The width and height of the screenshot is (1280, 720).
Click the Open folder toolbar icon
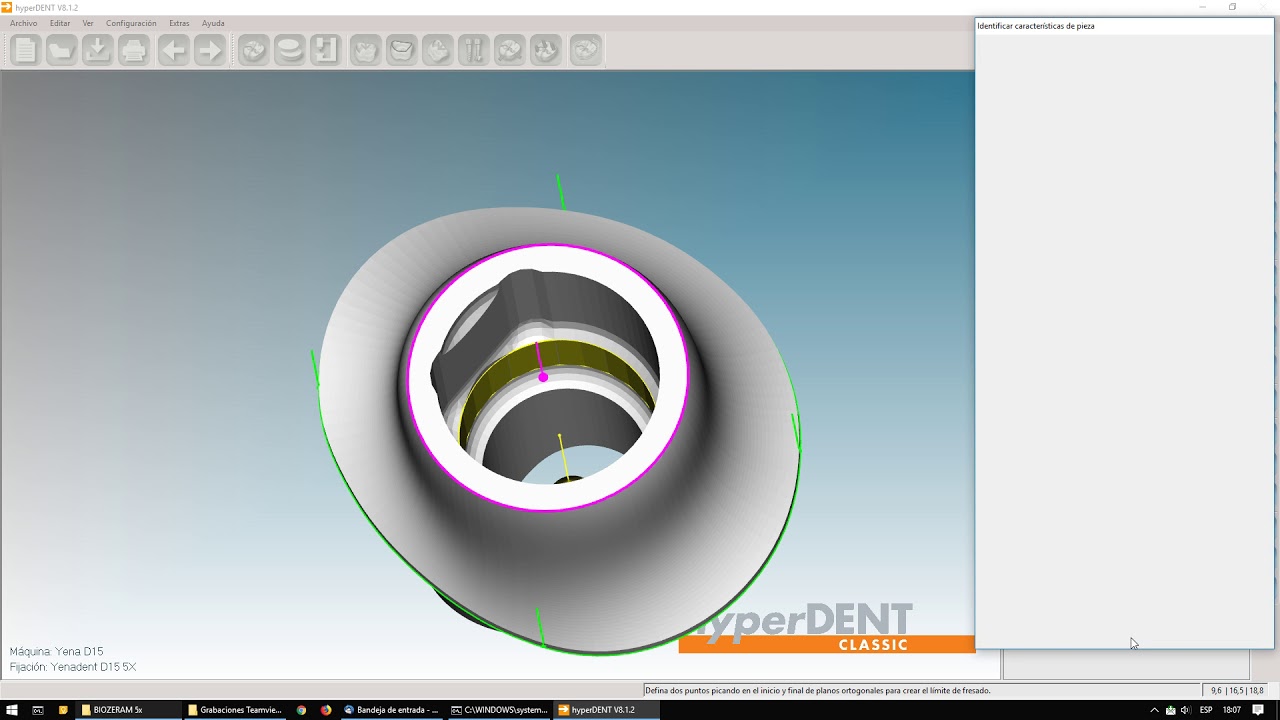(61, 49)
